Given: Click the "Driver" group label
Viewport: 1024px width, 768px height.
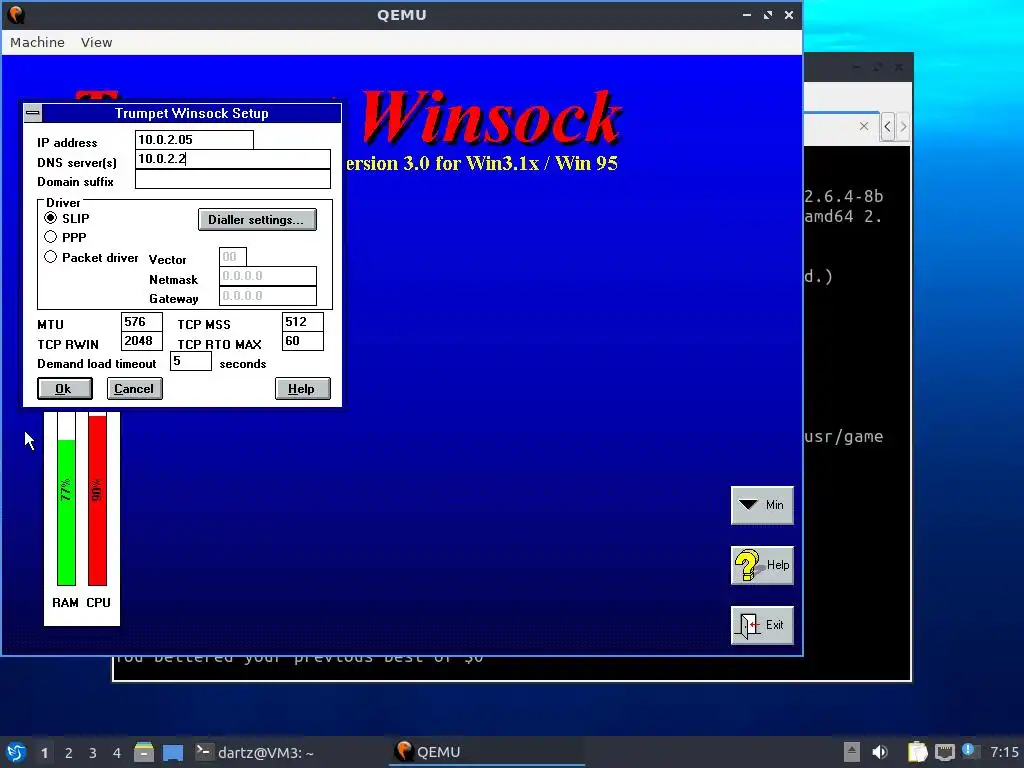Looking at the screenshot, I should 63,202.
